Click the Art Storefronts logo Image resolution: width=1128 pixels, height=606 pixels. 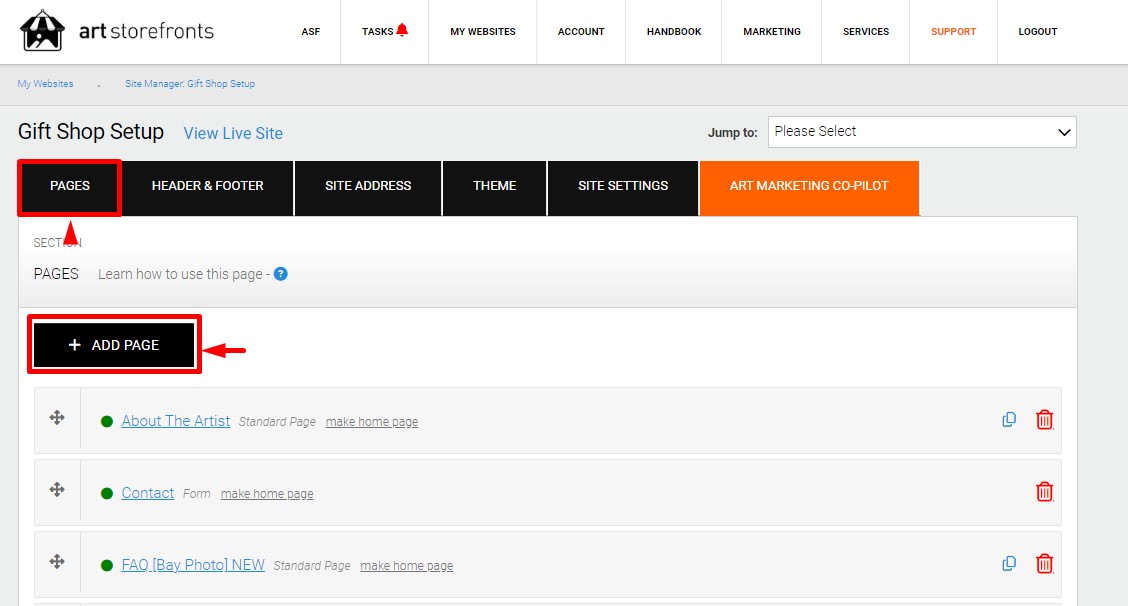pyautogui.click(x=116, y=31)
